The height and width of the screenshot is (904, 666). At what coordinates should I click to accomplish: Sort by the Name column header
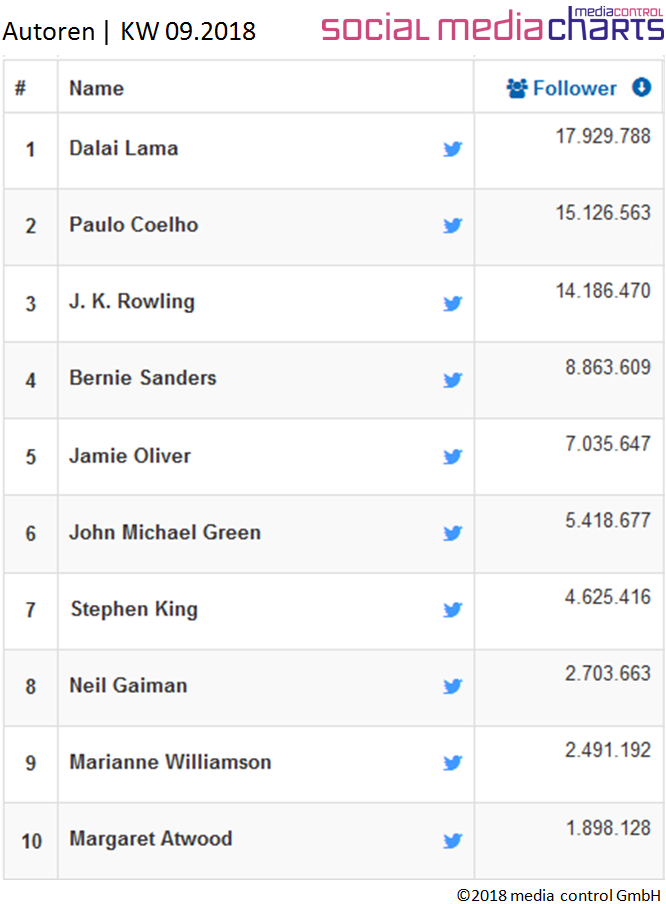tap(96, 88)
